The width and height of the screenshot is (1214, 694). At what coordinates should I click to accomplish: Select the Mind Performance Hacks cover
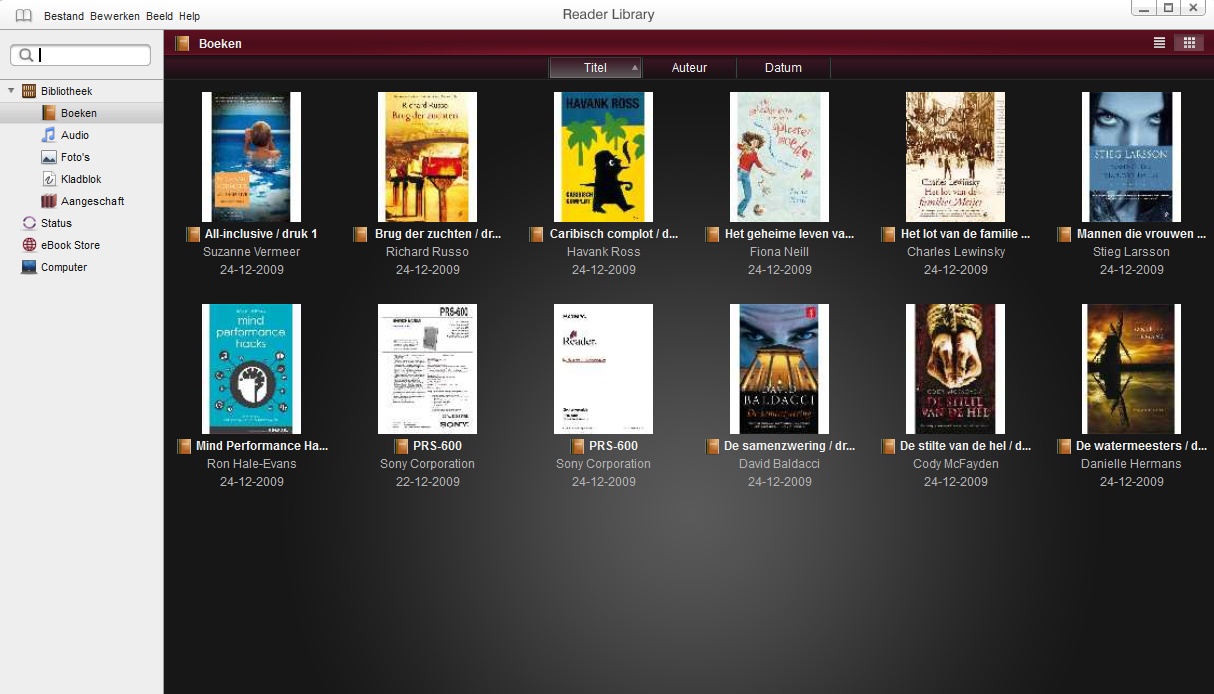[251, 369]
